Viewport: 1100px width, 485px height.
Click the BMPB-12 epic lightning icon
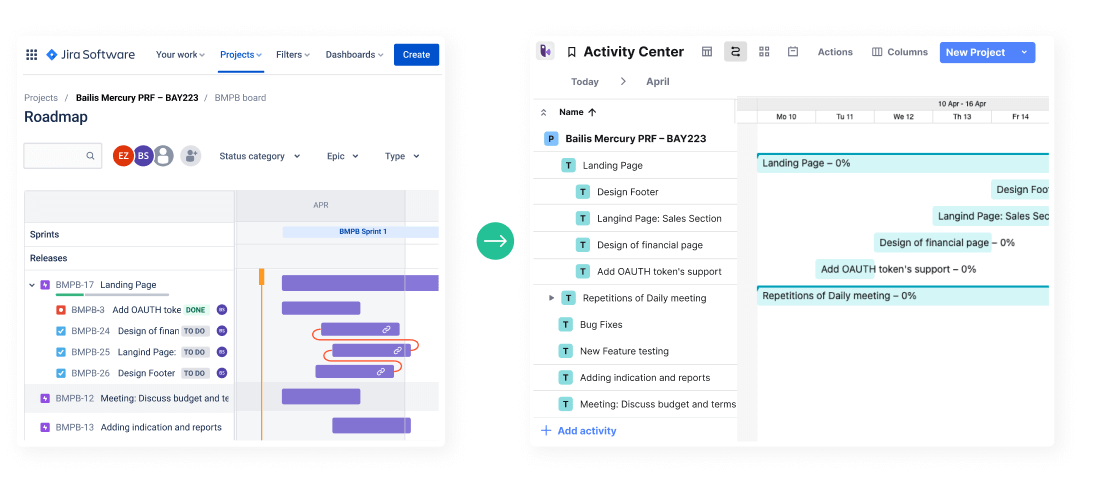click(46, 398)
